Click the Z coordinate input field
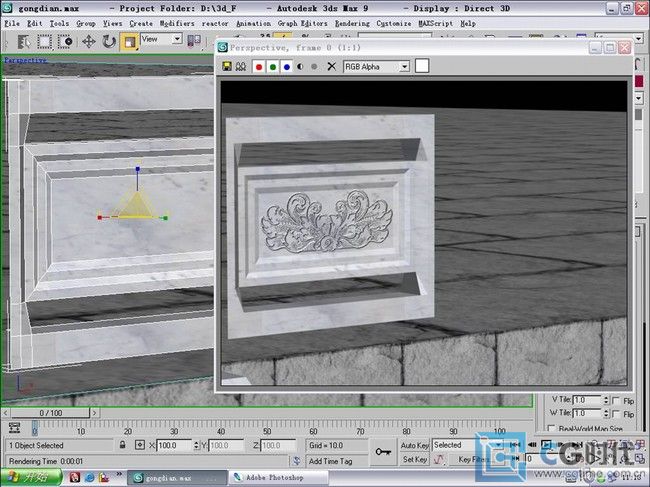The image size is (650, 487). 277,446
